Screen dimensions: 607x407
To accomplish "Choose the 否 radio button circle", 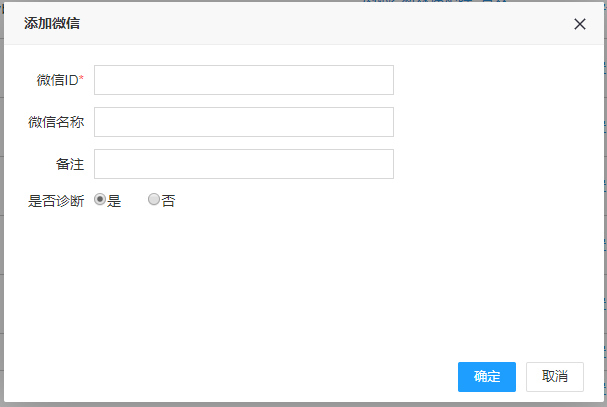I will point(154,200).
